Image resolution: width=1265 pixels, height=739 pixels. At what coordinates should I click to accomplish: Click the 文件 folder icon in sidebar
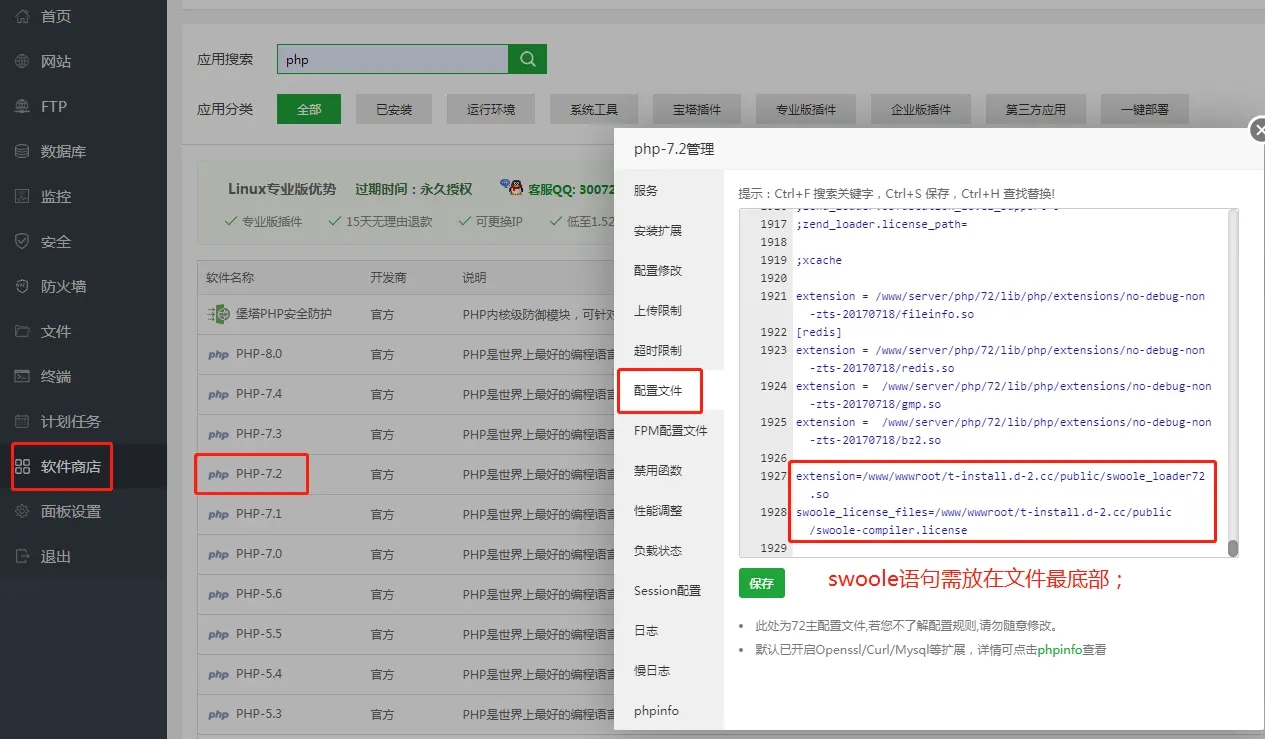pyautogui.click(x=22, y=331)
